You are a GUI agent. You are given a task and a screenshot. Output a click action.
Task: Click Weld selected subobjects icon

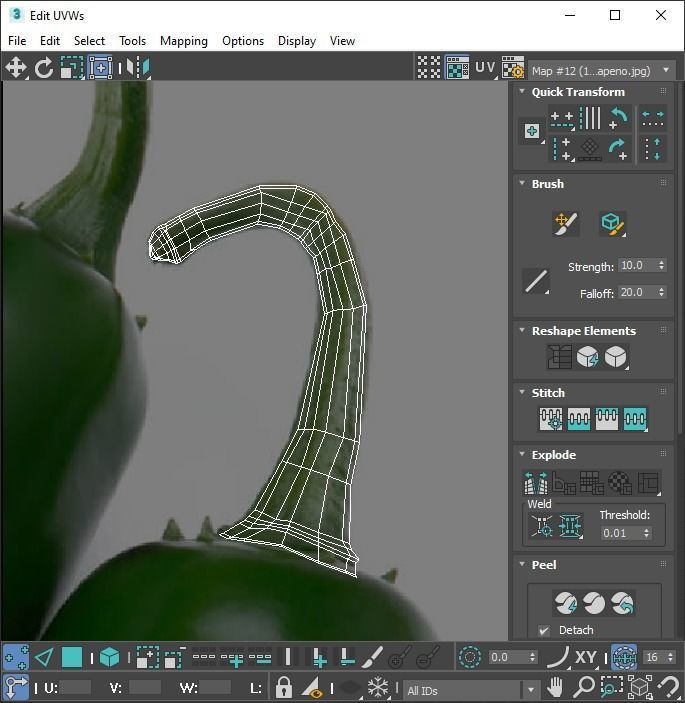[x=570, y=525]
